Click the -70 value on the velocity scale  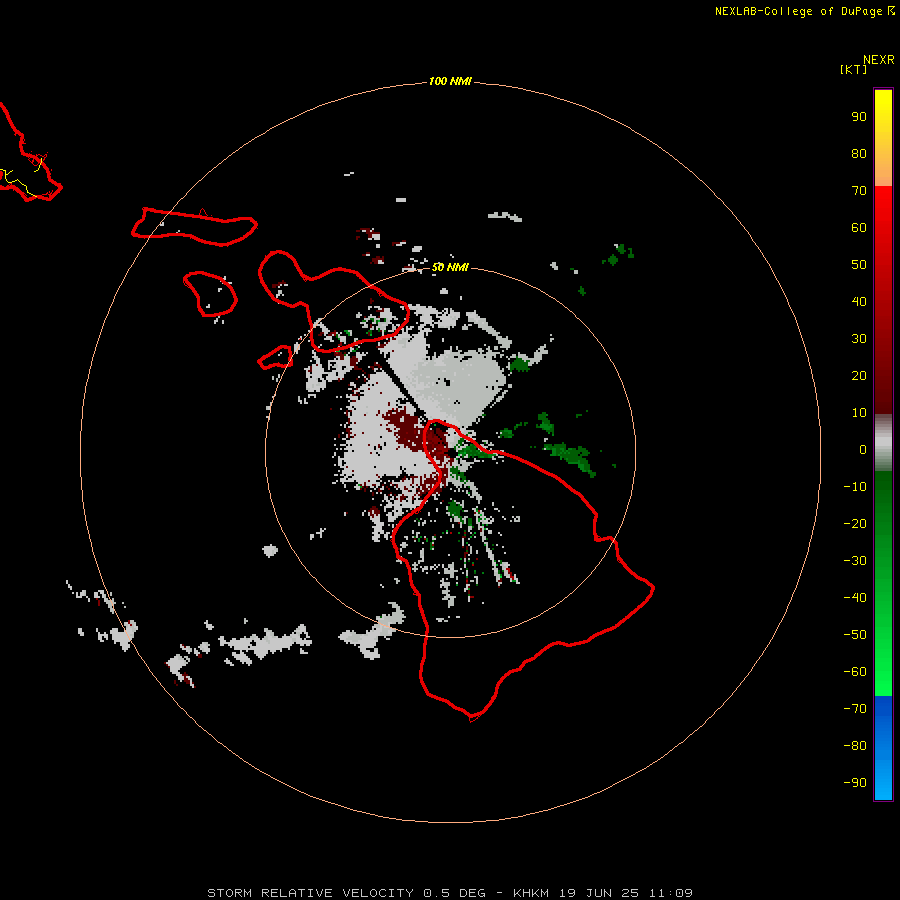(x=855, y=709)
